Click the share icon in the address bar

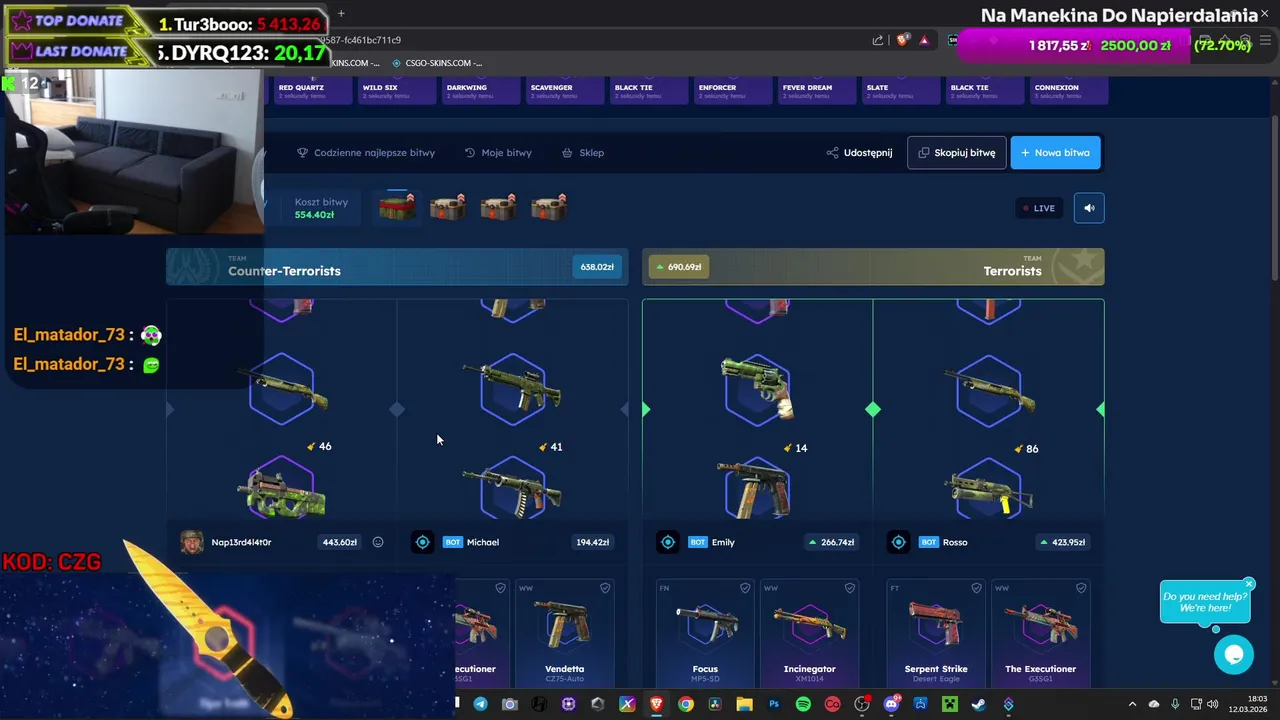click(878, 40)
